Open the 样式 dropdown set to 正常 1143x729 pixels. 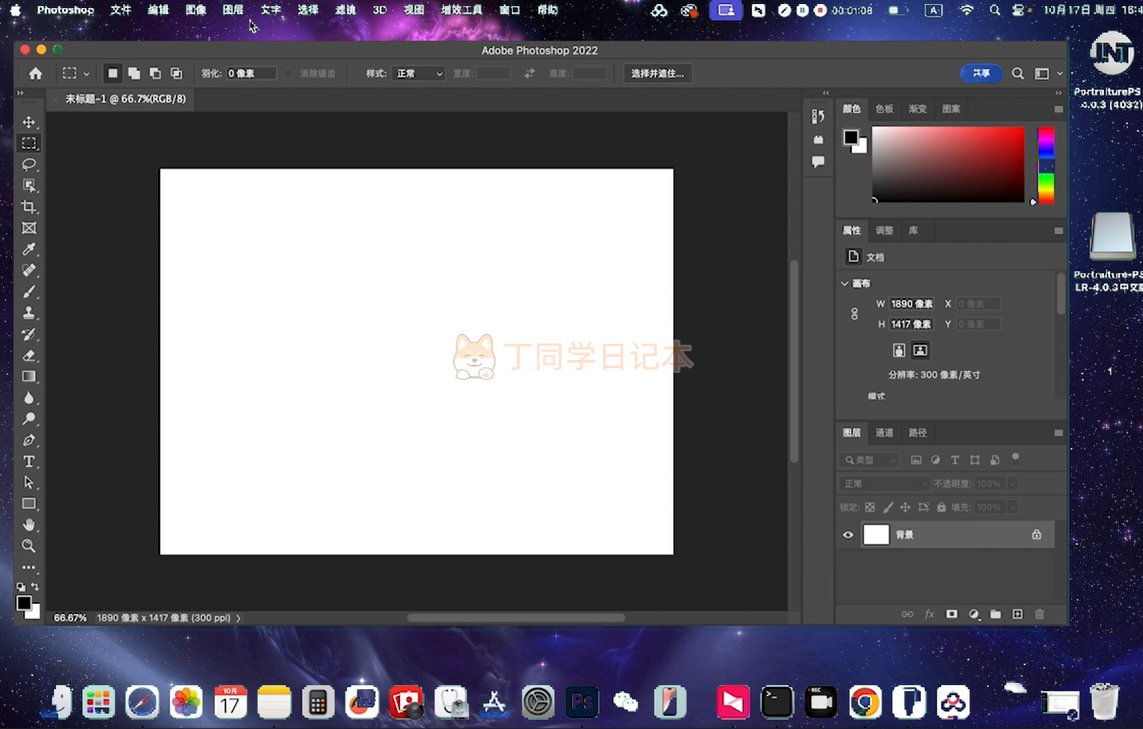(x=418, y=74)
